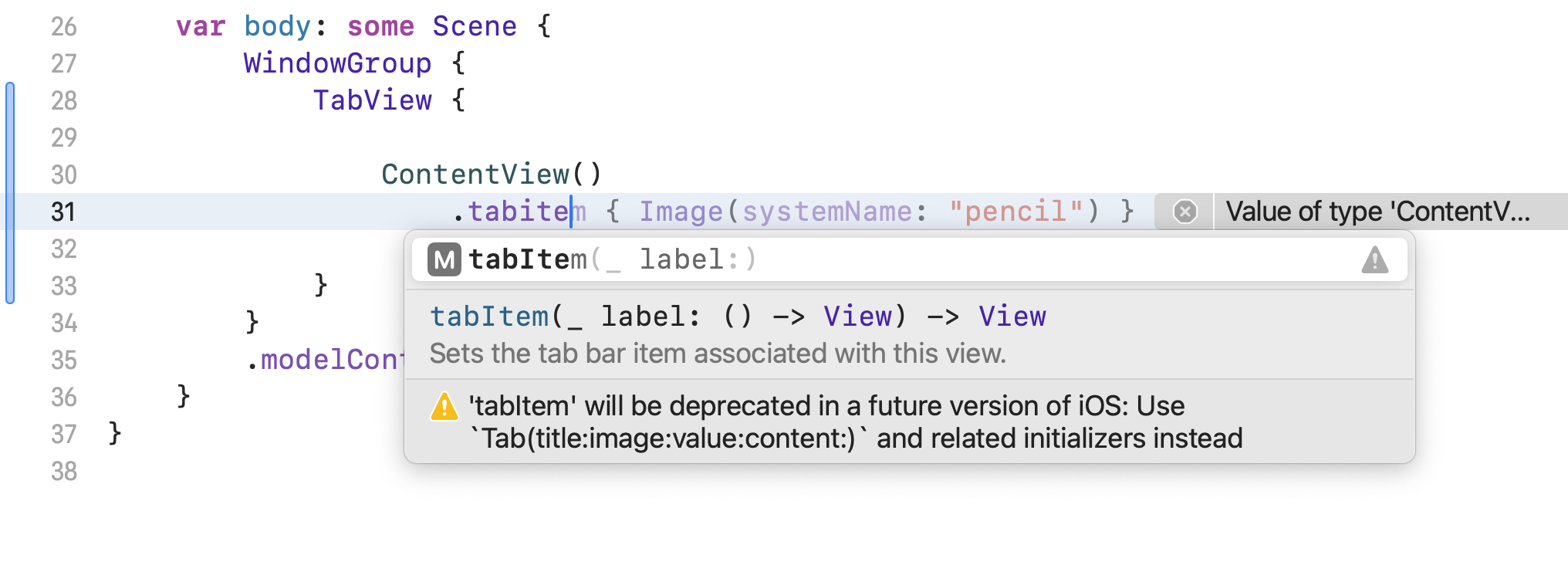Viewport: 1568px width, 562px height.
Task: Click the Image(systemName:) call
Action: point(684,211)
